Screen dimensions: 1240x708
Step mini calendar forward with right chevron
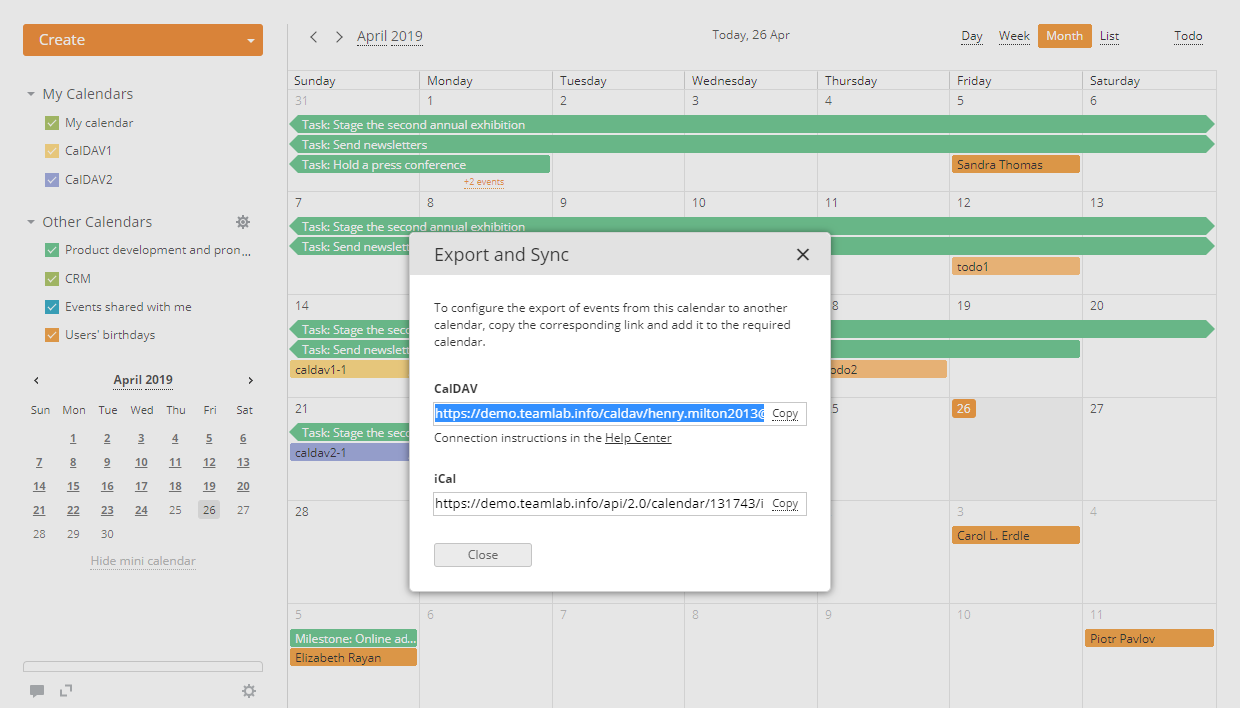250,380
